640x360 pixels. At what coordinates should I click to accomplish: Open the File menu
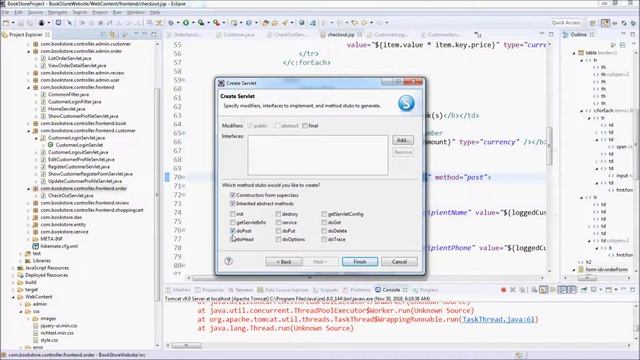[x=6, y=13]
